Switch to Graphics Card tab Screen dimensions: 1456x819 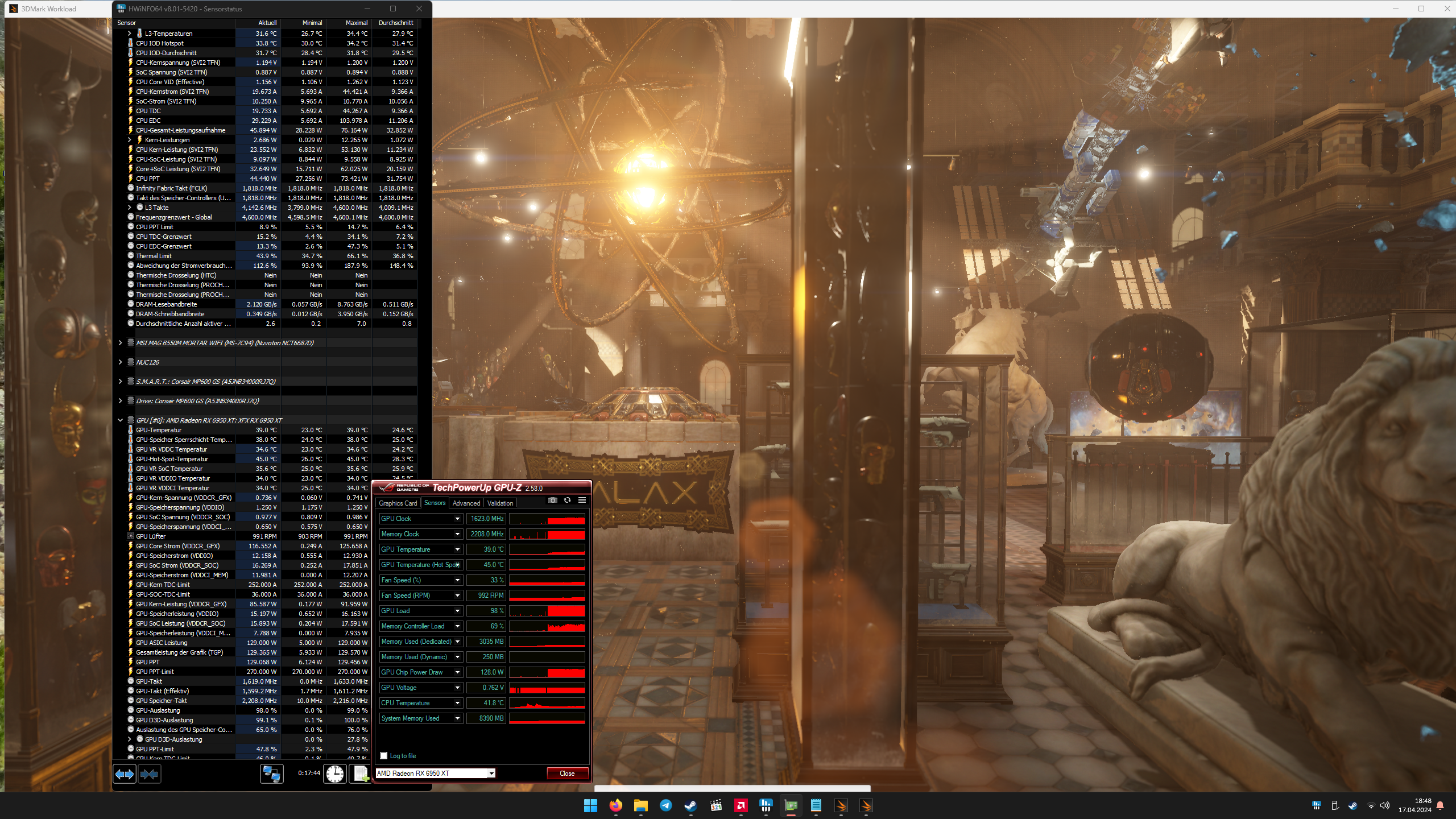coord(398,503)
